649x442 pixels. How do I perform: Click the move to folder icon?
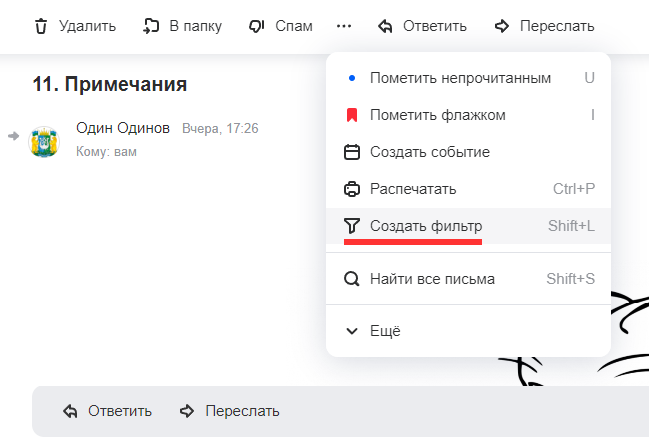pyautogui.click(x=152, y=26)
